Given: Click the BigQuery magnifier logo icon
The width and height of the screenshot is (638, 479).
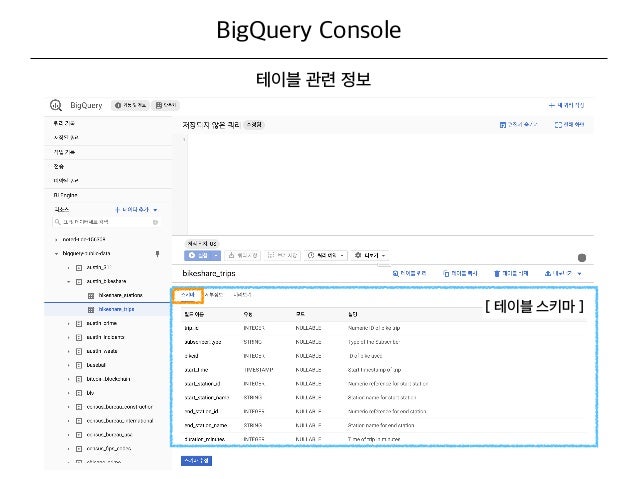Looking at the screenshot, I should 56,105.
